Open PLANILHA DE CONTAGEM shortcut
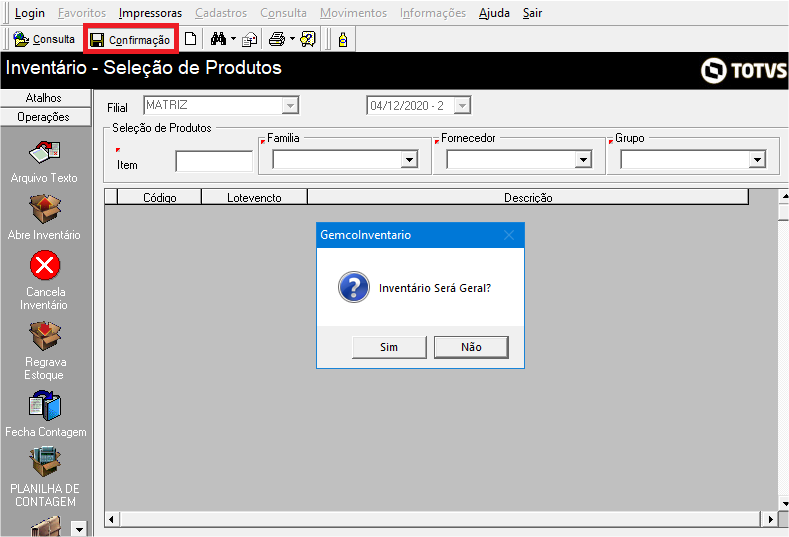The width and height of the screenshot is (789, 537). (x=45, y=477)
